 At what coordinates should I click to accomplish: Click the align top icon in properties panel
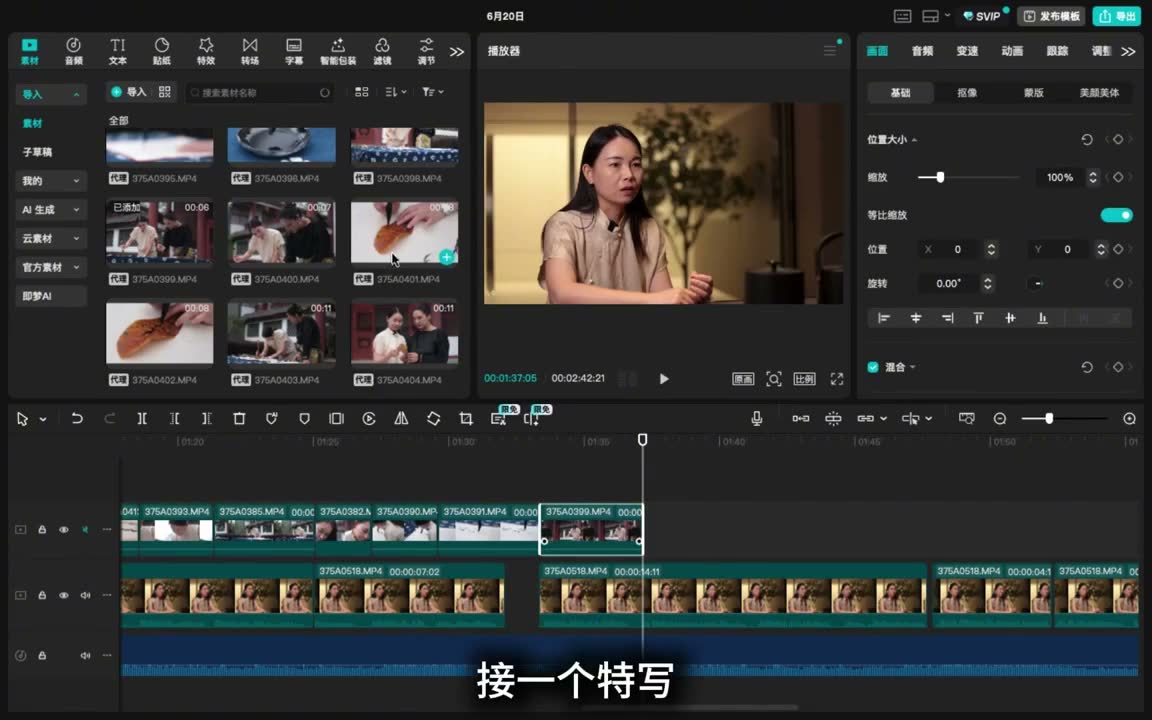(x=979, y=318)
